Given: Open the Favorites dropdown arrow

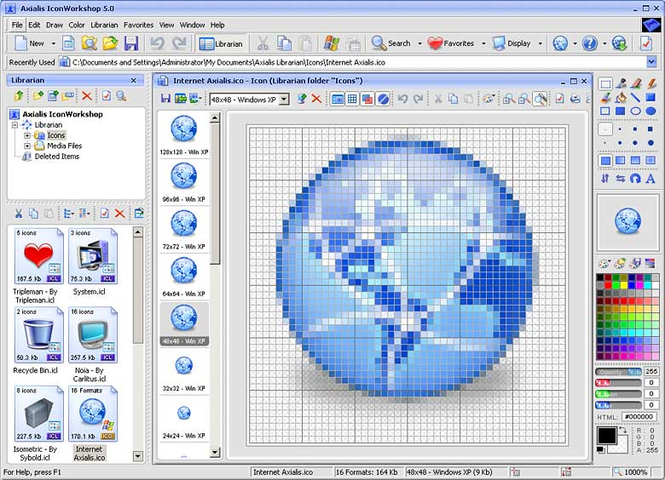Looking at the screenshot, I should [483, 43].
